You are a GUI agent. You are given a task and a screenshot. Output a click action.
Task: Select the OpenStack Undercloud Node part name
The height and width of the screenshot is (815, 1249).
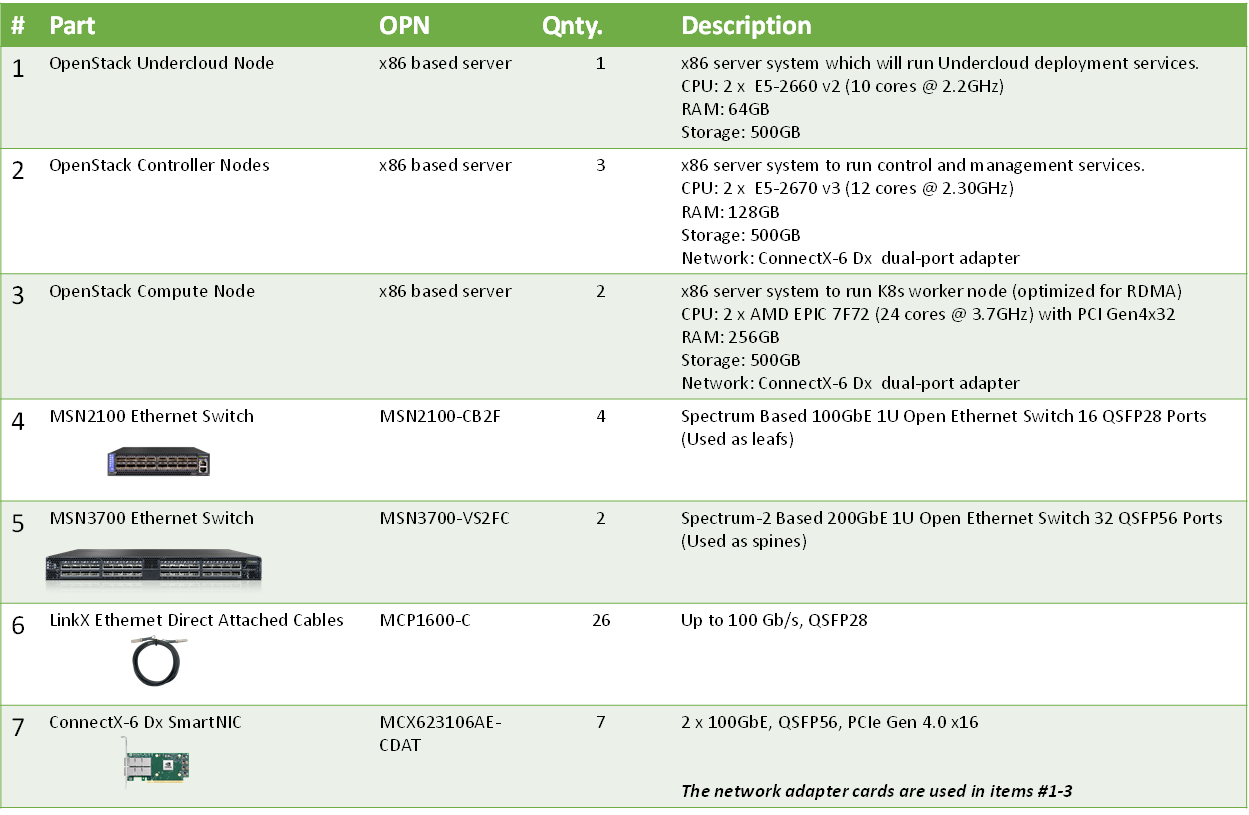pyautogui.click(x=162, y=63)
